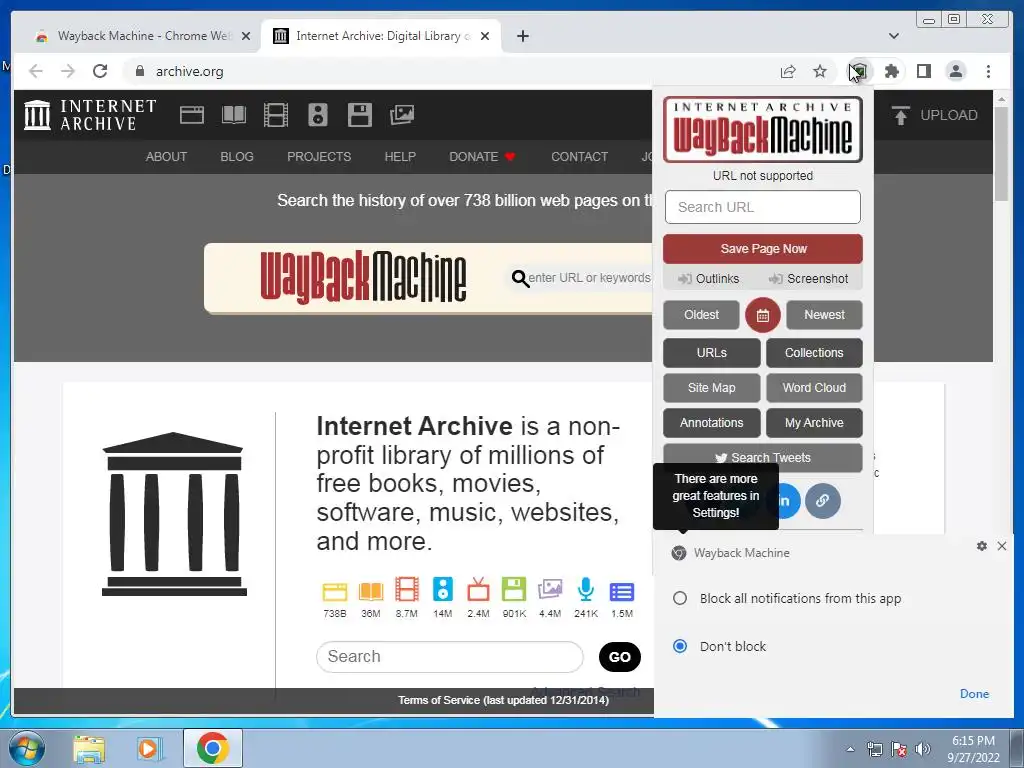Click the Word Cloud button
Screen dimensions: 1024x768
pyautogui.click(x=814, y=388)
